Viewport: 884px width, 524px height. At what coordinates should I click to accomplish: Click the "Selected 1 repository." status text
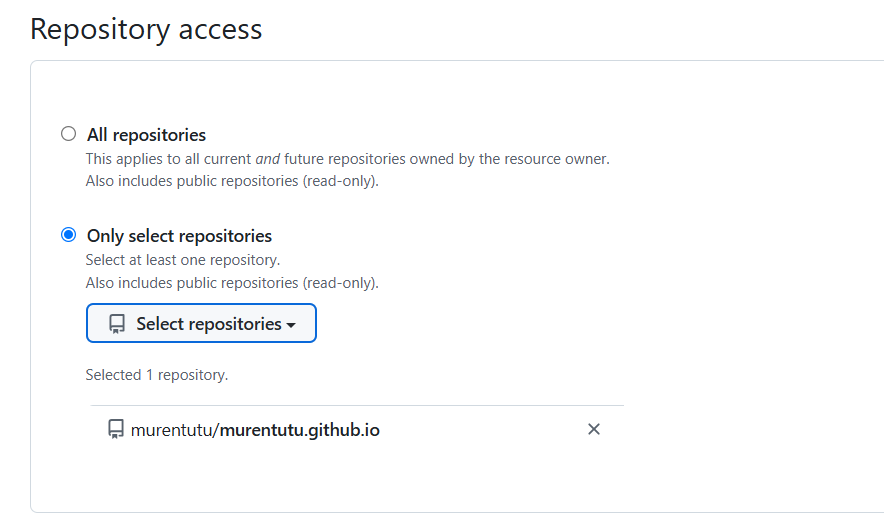tap(157, 375)
